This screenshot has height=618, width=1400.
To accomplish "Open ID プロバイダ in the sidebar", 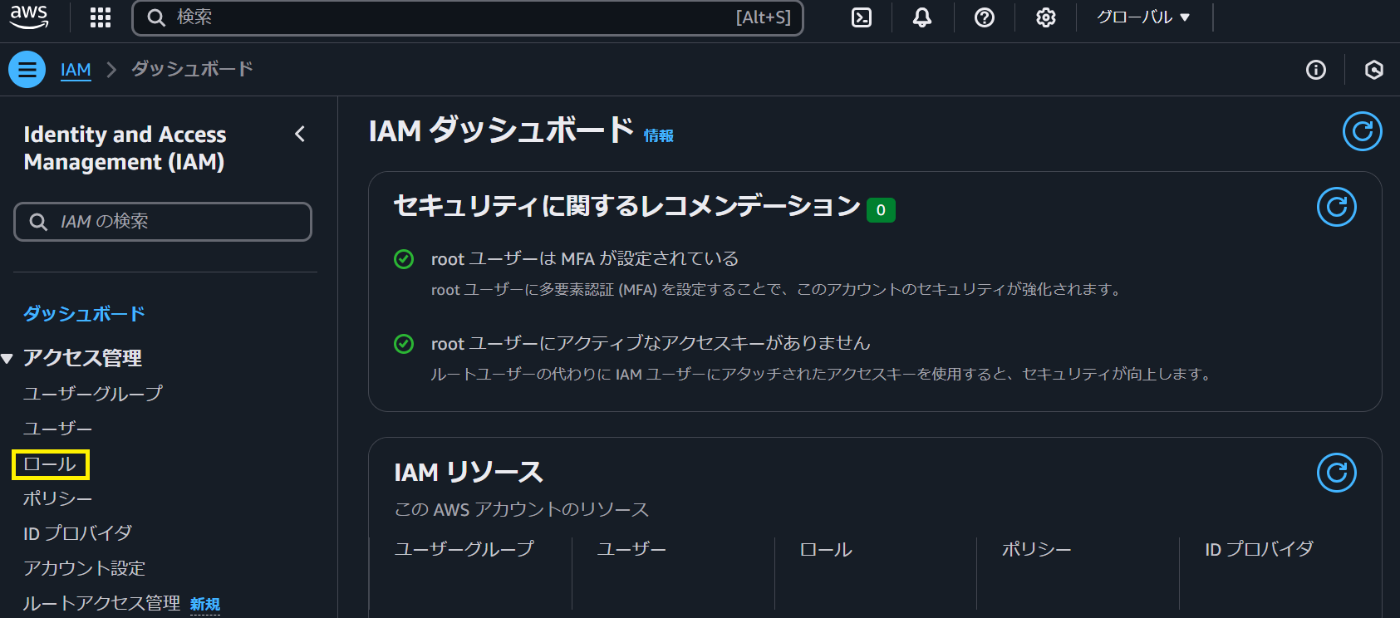I will pyautogui.click(x=78, y=533).
